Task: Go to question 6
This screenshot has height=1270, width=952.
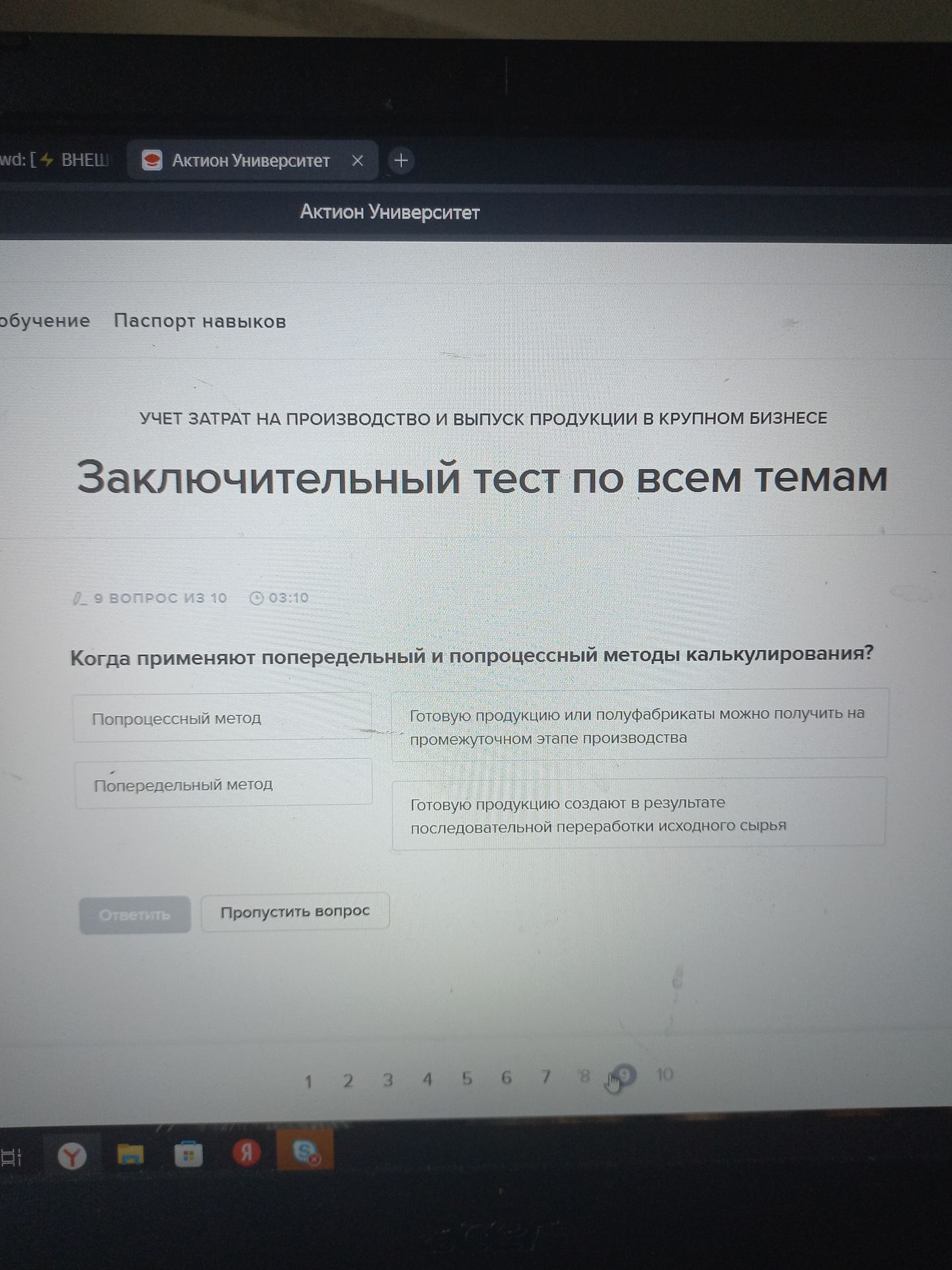Action: pos(506,1078)
